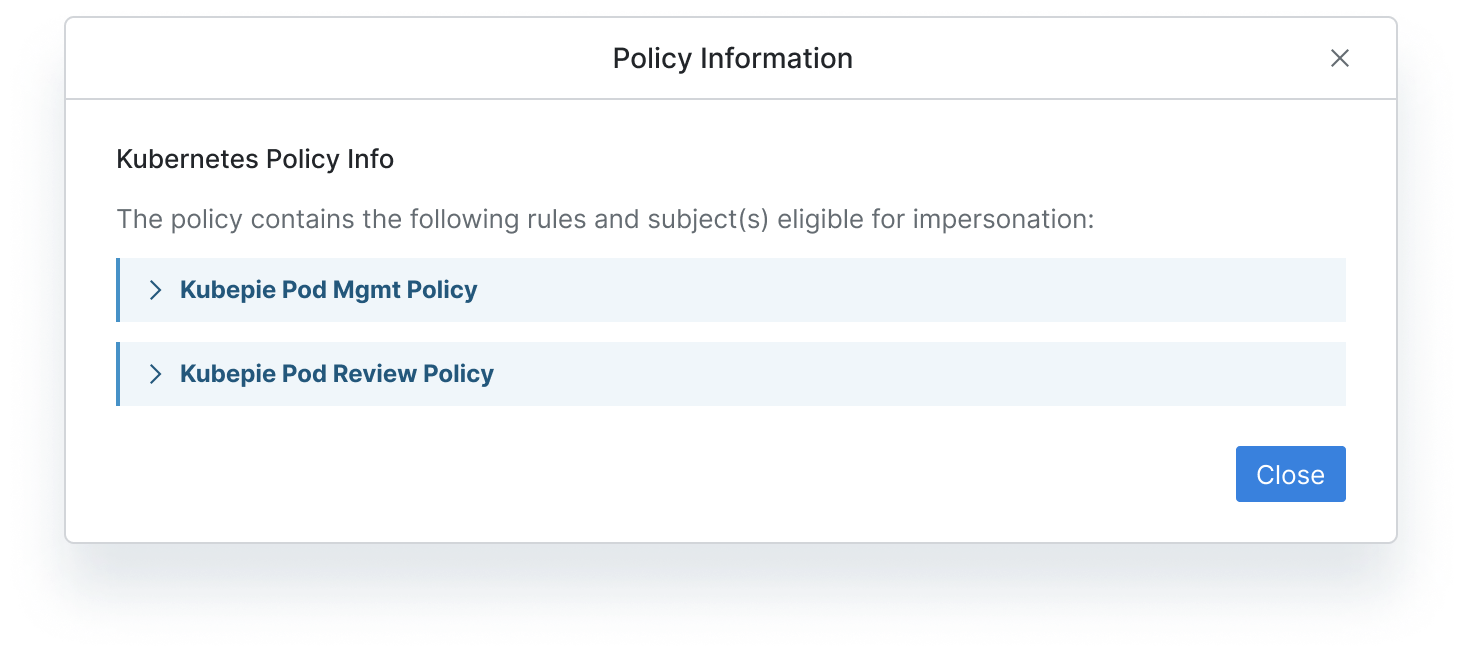1462x656 pixels.
Task: Dismiss dialog with the X icon
Action: [x=1340, y=58]
